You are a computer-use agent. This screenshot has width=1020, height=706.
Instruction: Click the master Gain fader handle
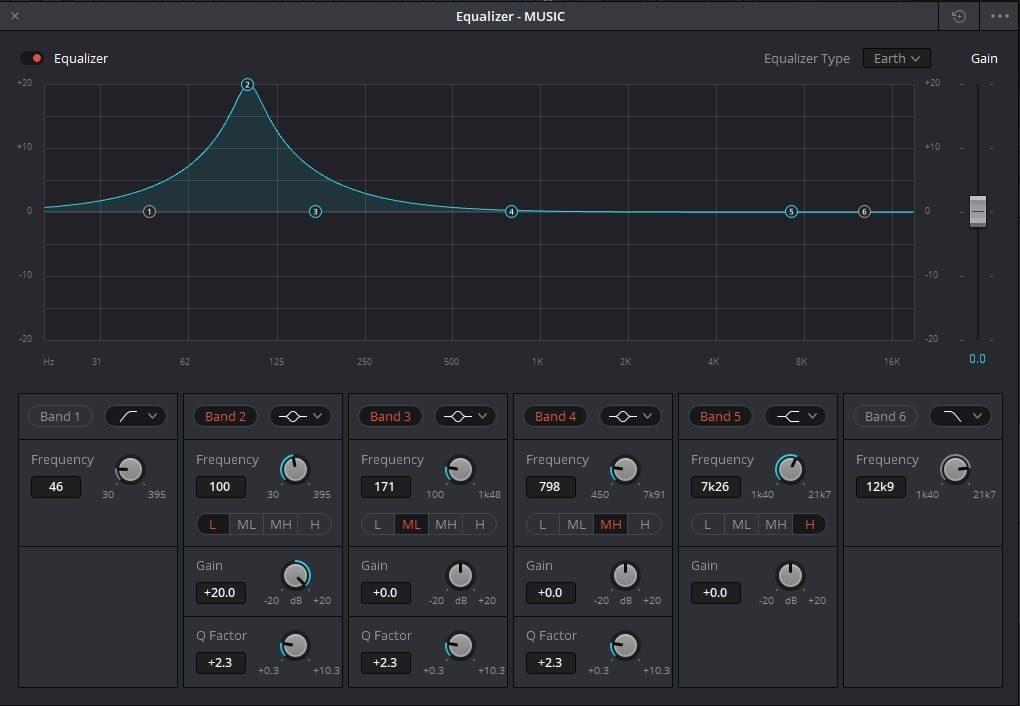pos(978,211)
